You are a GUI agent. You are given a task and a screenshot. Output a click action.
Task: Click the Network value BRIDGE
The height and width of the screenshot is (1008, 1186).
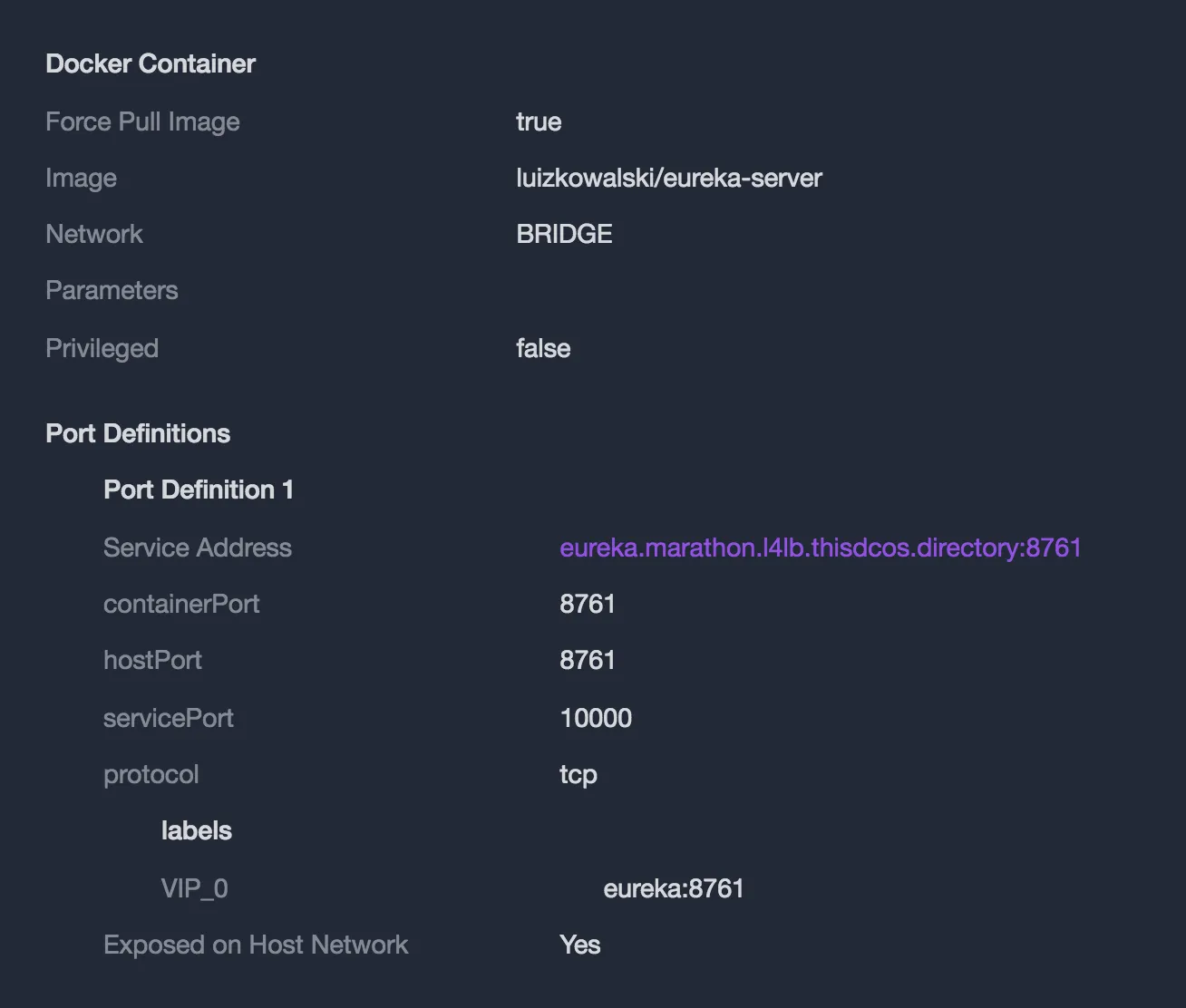tap(564, 234)
